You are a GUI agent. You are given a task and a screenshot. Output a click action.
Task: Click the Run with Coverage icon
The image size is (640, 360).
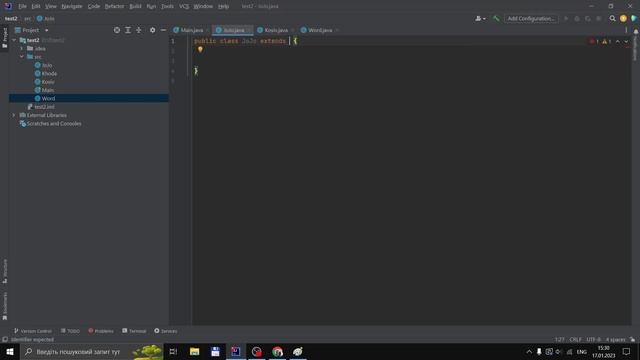coord(588,18)
